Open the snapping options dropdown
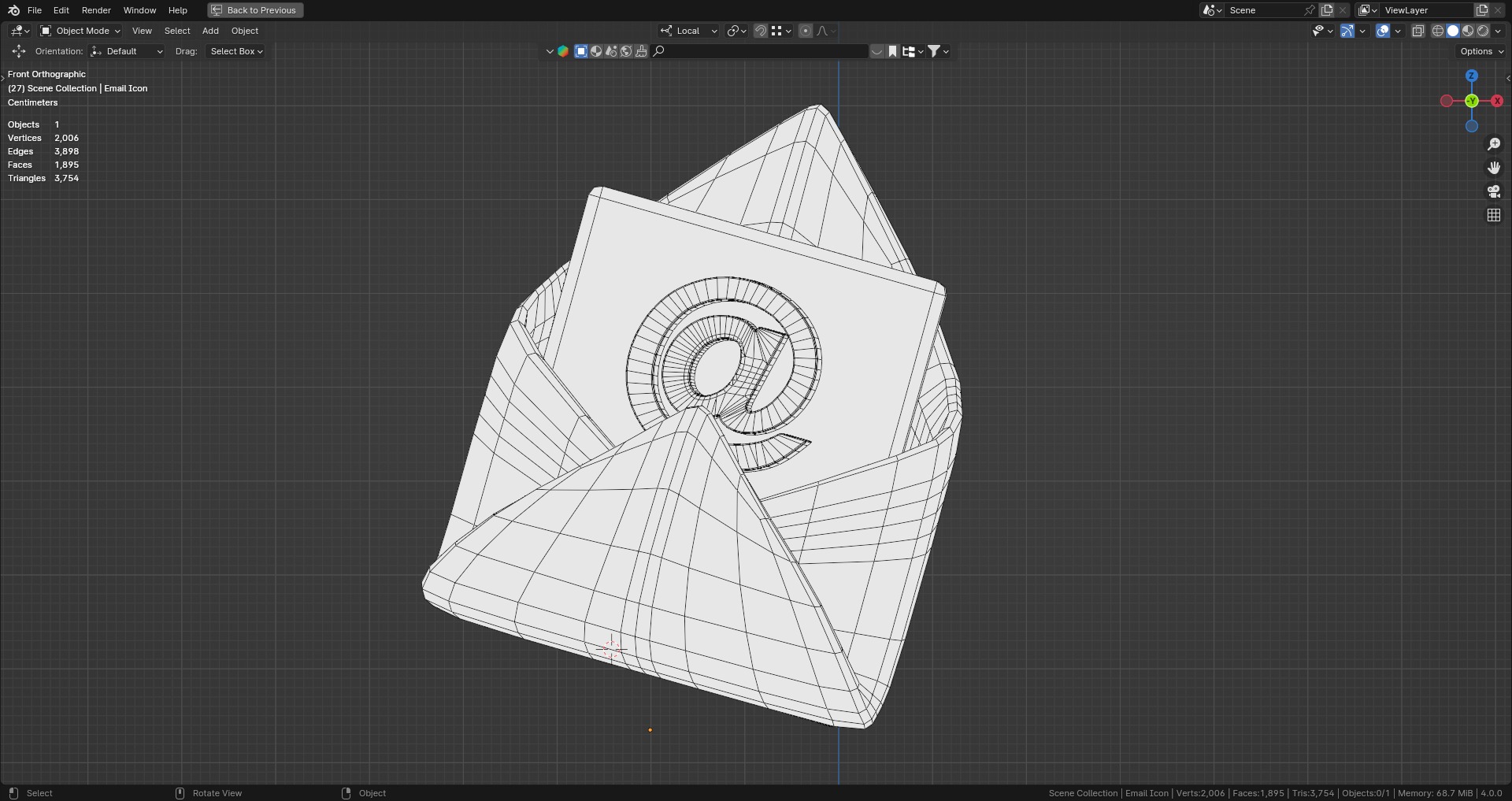This screenshot has width=1512, height=801. click(x=781, y=31)
